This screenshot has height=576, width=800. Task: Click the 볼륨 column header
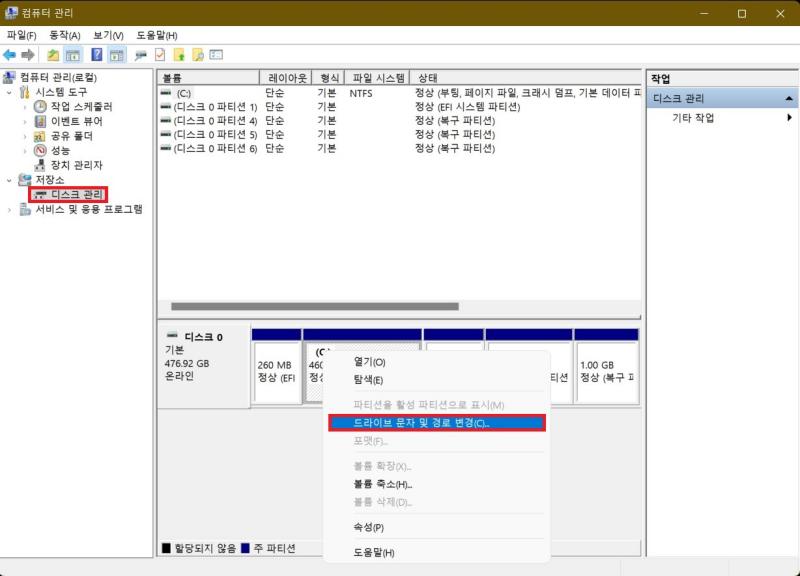tap(208, 78)
